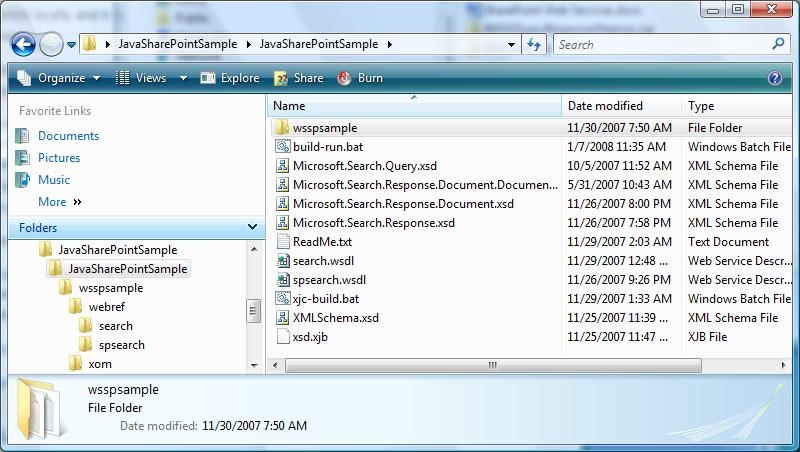Open the Organize dropdown arrow

click(96, 78)
